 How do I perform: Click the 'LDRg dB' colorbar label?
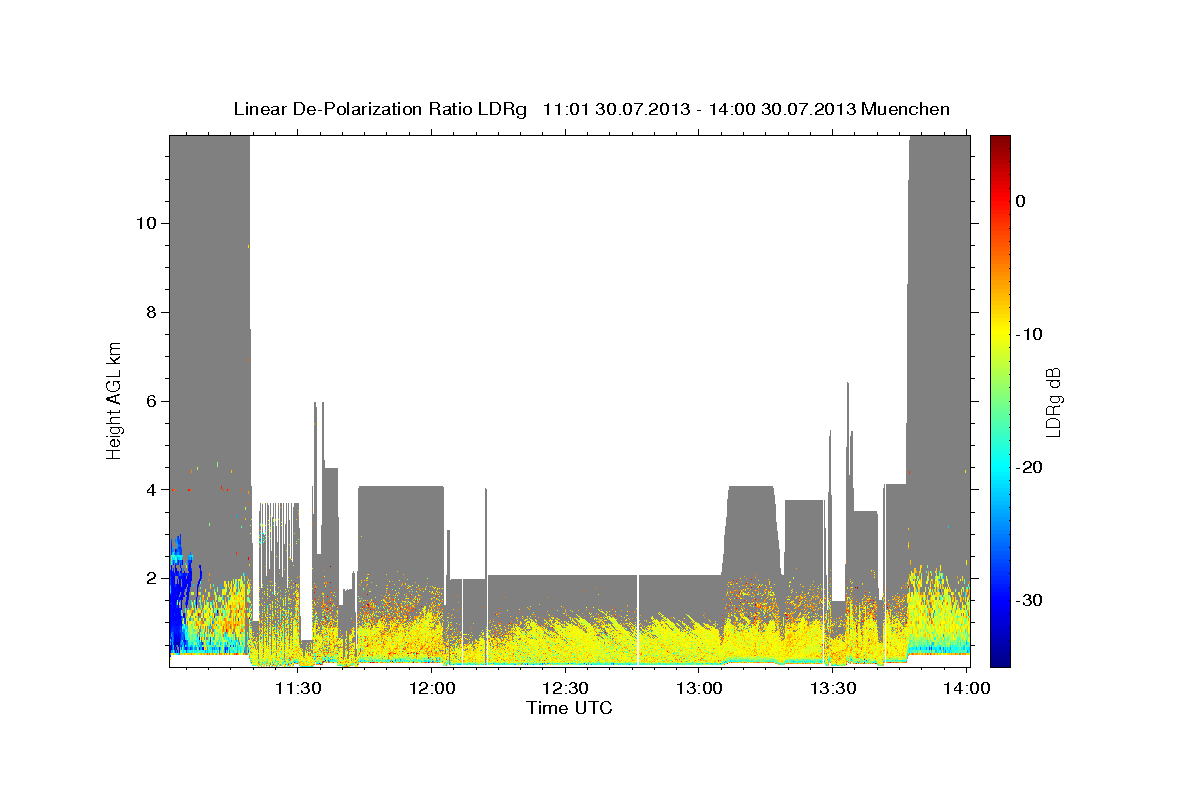coord(1053,401)
